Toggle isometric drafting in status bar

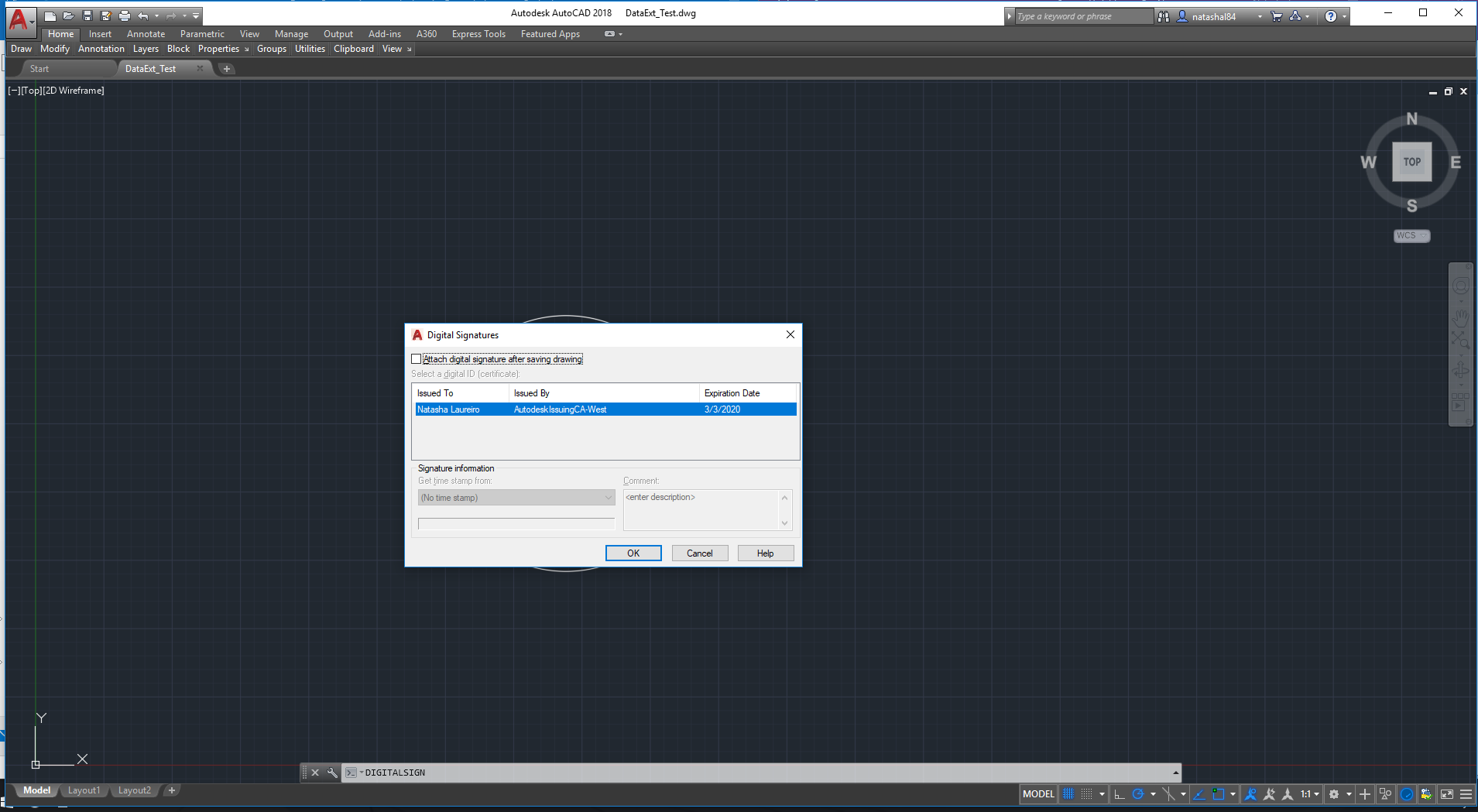tap(1168, 794)
